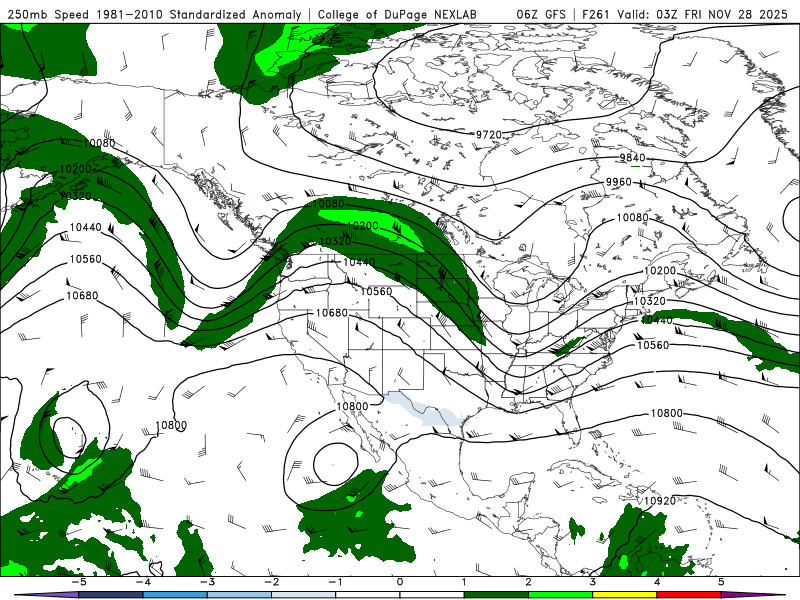800x600 pixels.
Task: Click the colorbar tick label '−3'
Action: 207,582
